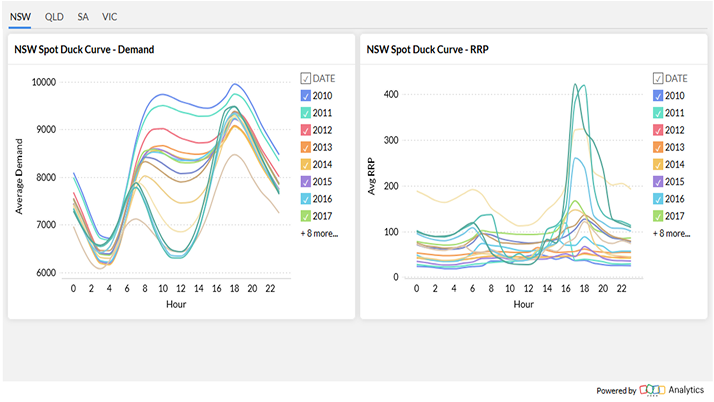Toggle DATE checkbox in Demand chart legend
The width and height of the screenshot is (714, 402).
[x=305, y=78]
